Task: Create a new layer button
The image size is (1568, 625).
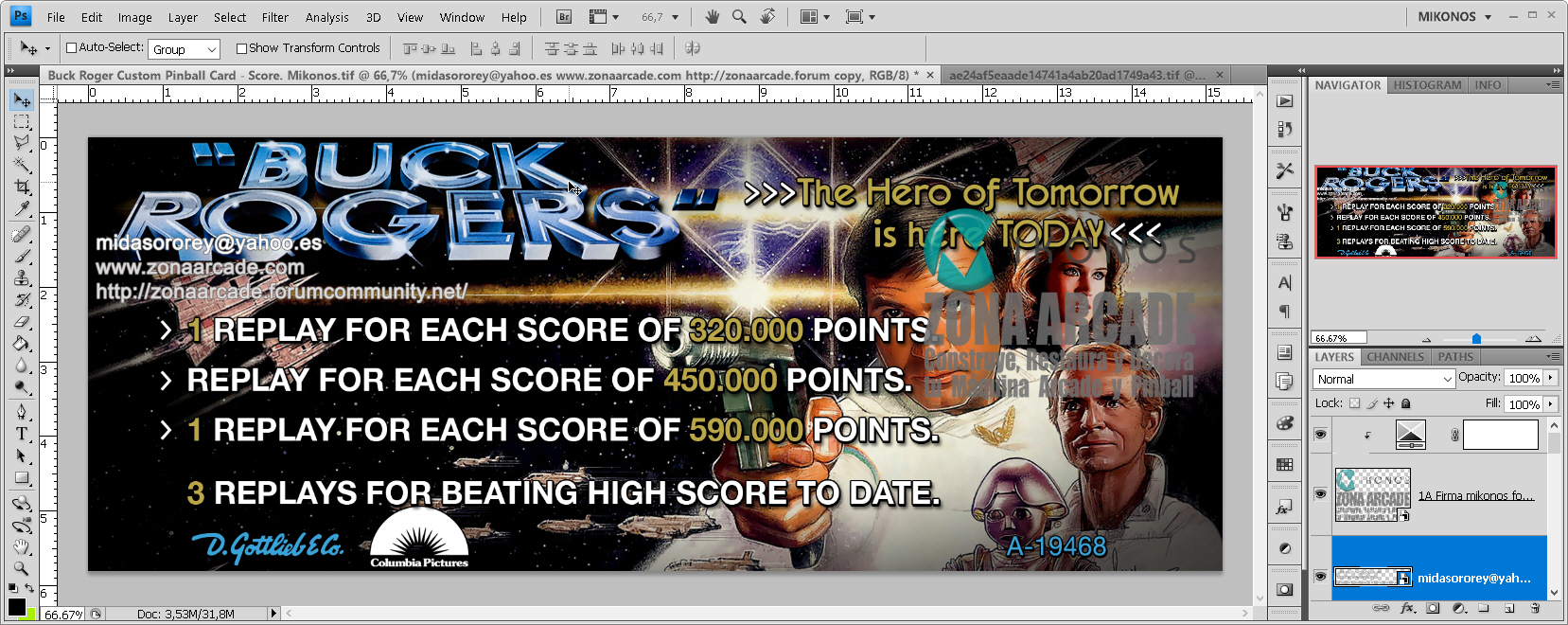Action: click(1509, 608)
